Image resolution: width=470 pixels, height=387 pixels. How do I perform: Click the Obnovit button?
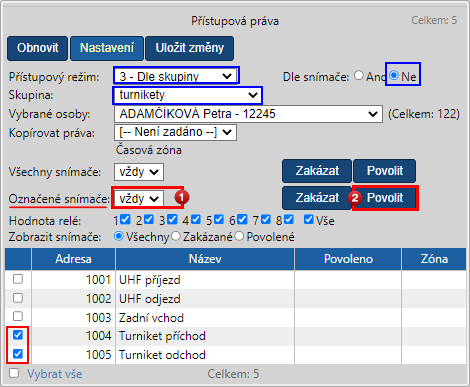(x=37, y=48)
